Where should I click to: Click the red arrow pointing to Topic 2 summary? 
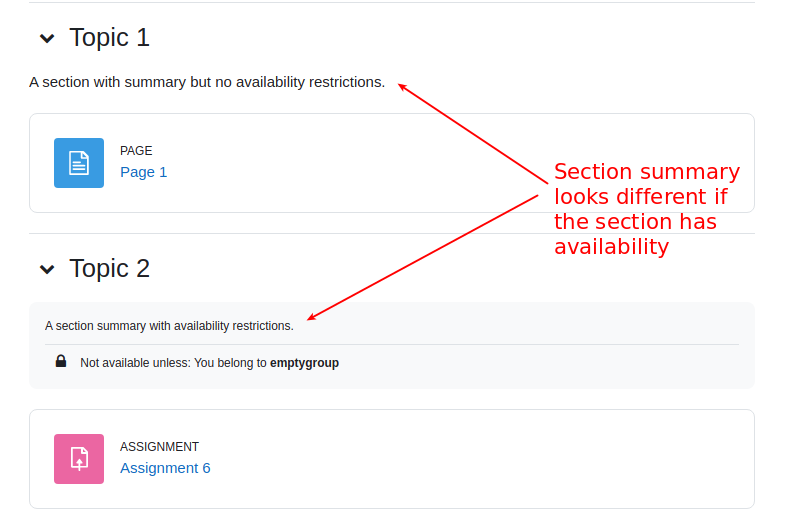(423, 257)
